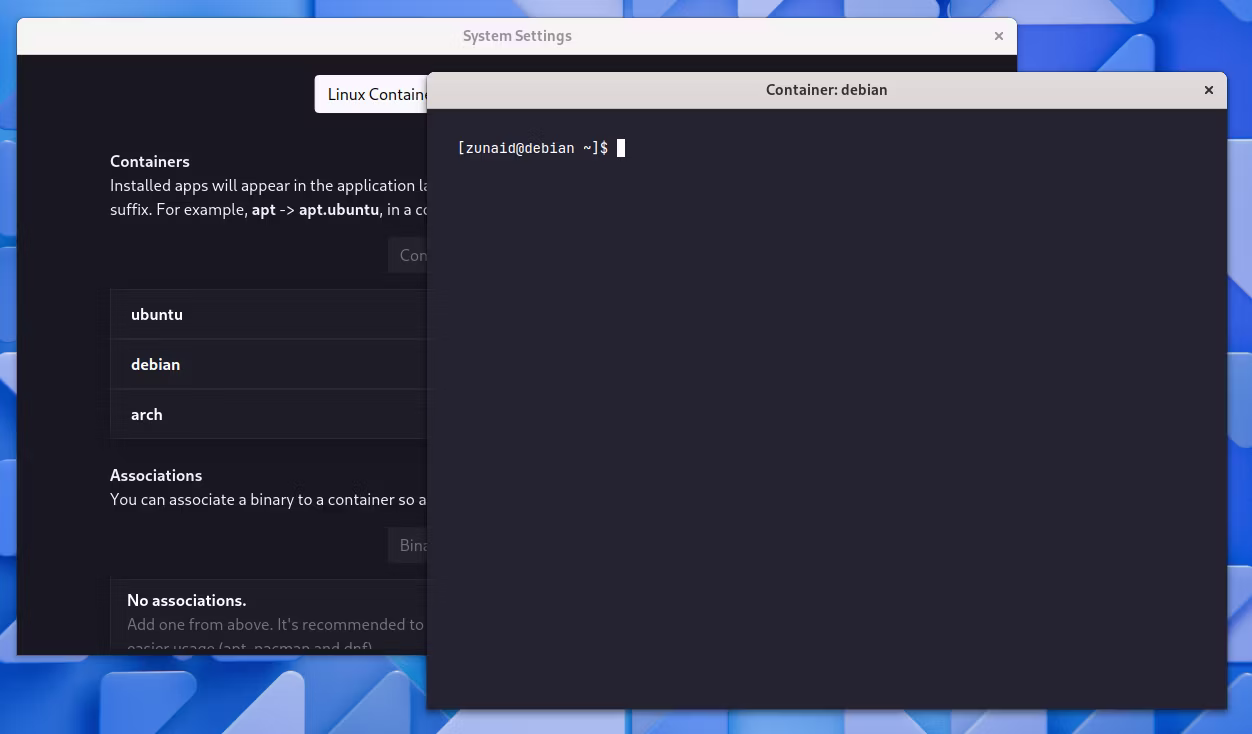Close the Container: debian terminal window
This screenshot has width=1252, height=734.
click(1208, 90)
